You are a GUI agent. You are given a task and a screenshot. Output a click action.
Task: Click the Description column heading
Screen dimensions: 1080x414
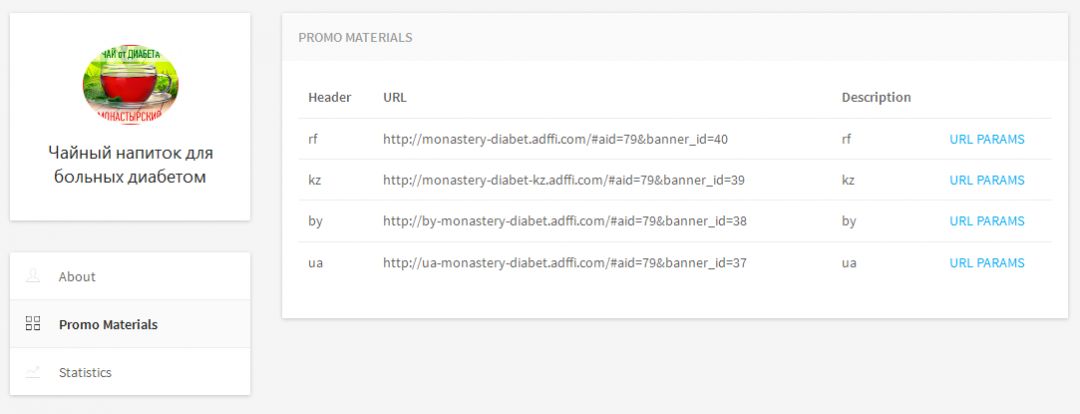(876, 98)
